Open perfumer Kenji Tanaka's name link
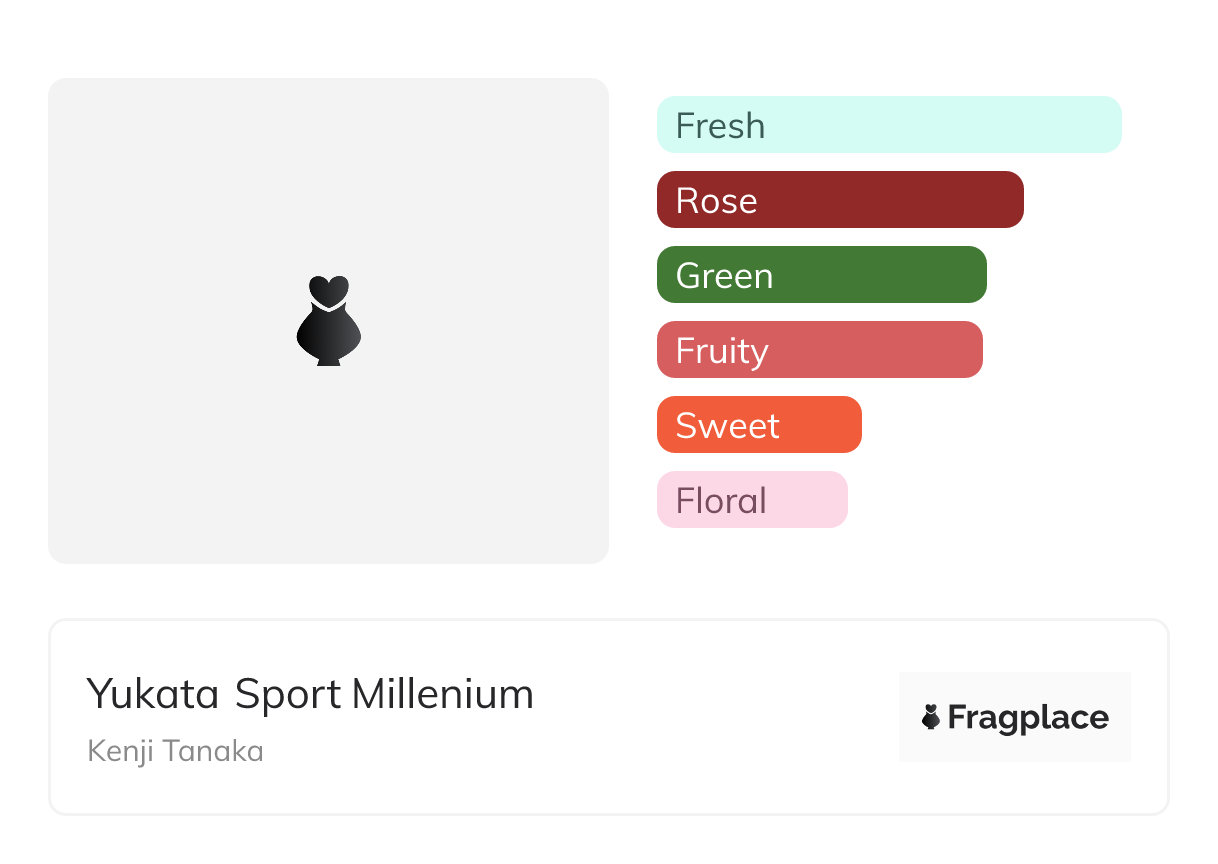The height and width of the screenshot is (864, 1218). tap(176, 751)
